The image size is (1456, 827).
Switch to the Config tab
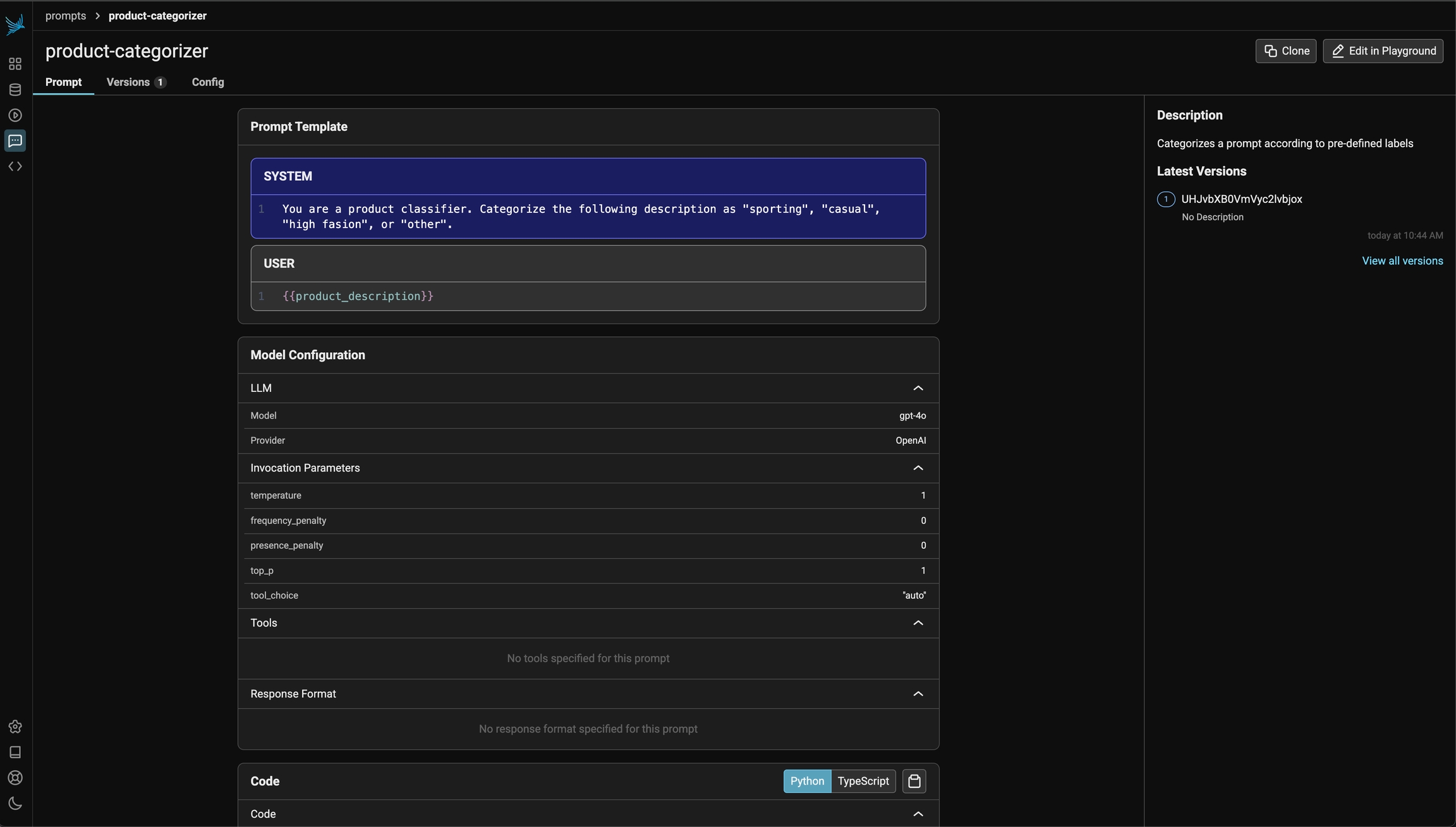click(208, 82)
